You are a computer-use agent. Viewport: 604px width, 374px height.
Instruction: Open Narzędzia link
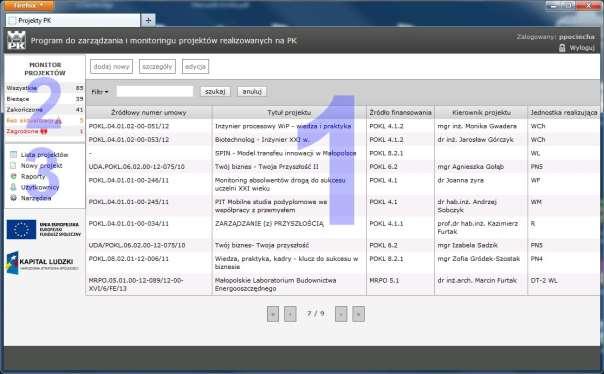[x=36, y=198]
